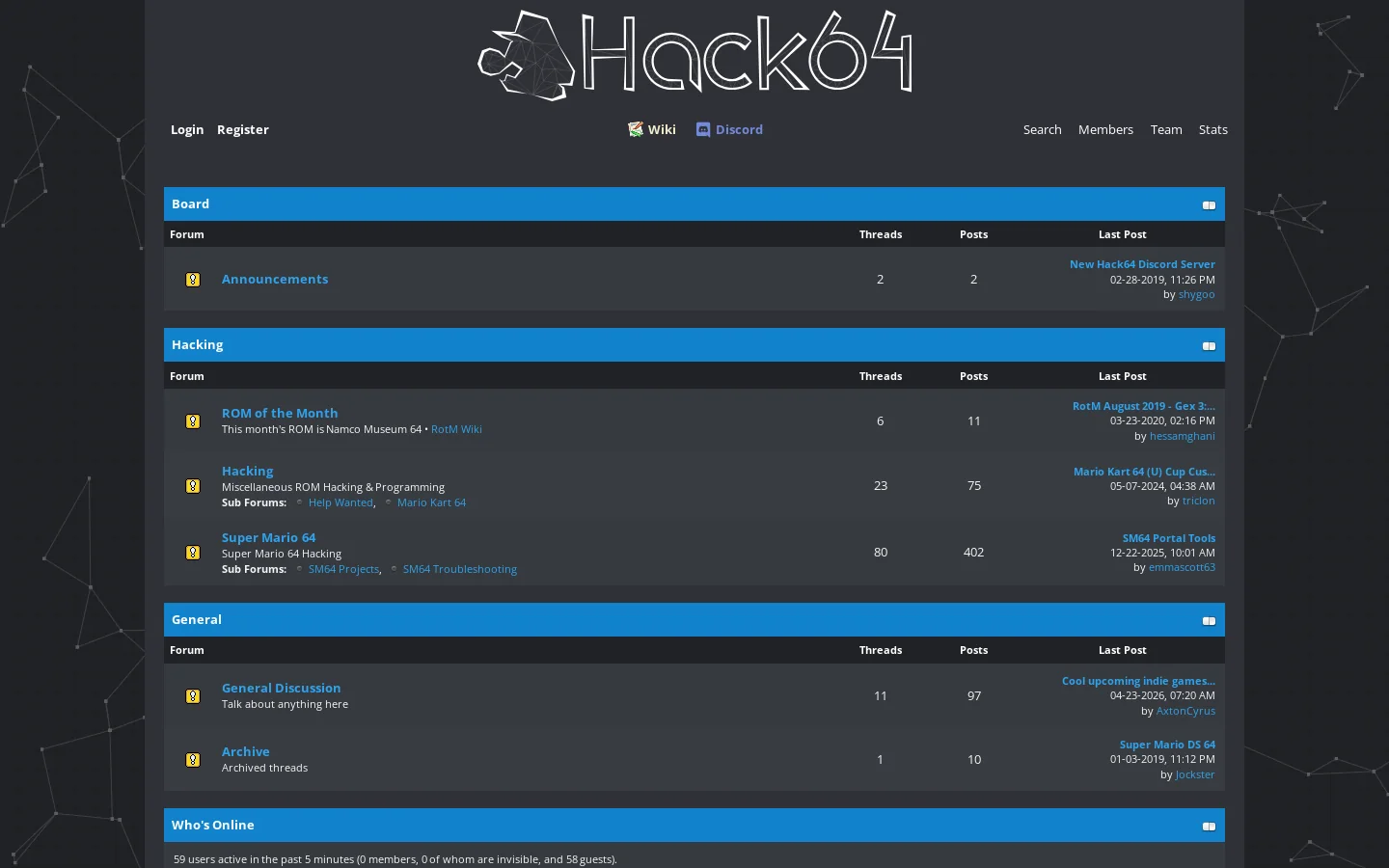Click the Discord icon in navigation

click(703, 129)
